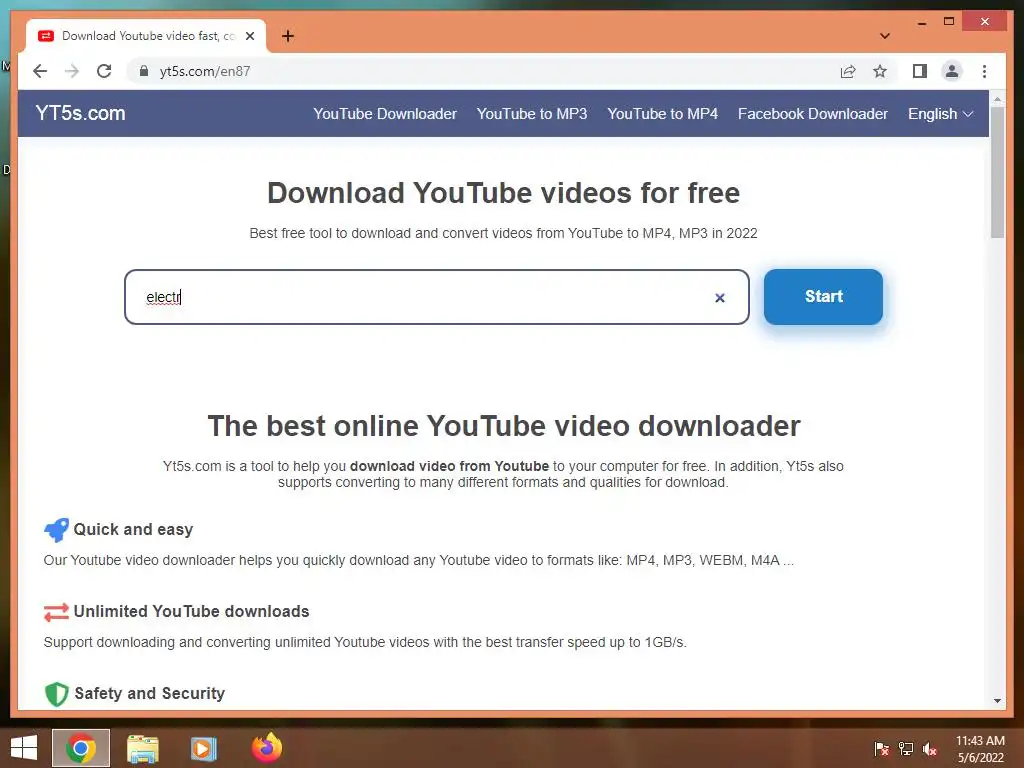Click the YT5s.com logo link
The height and width of the screenshot is (768, 1024).
point(80,113)
